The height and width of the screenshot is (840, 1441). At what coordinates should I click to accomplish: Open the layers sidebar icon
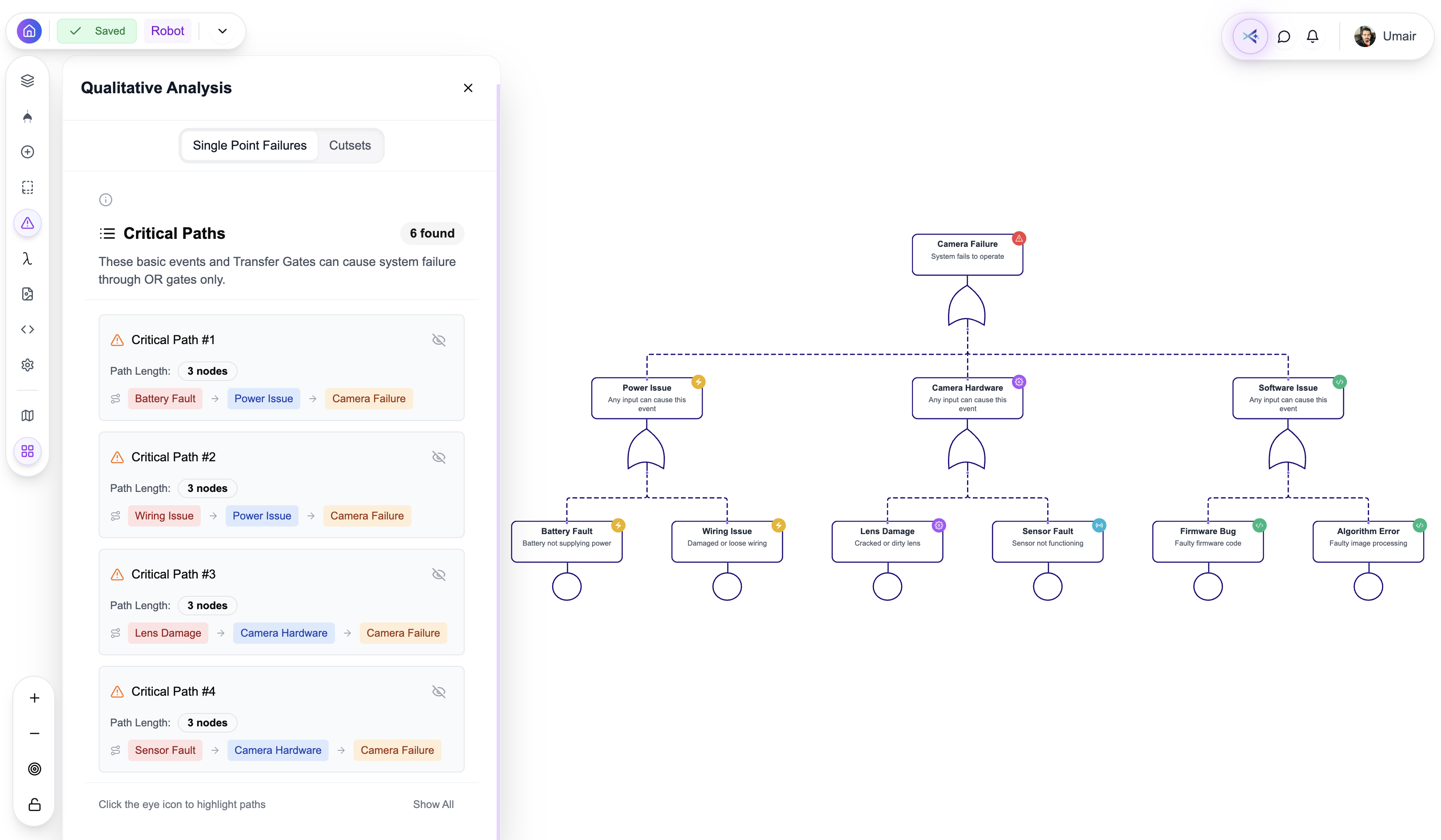tap(28, 80)
